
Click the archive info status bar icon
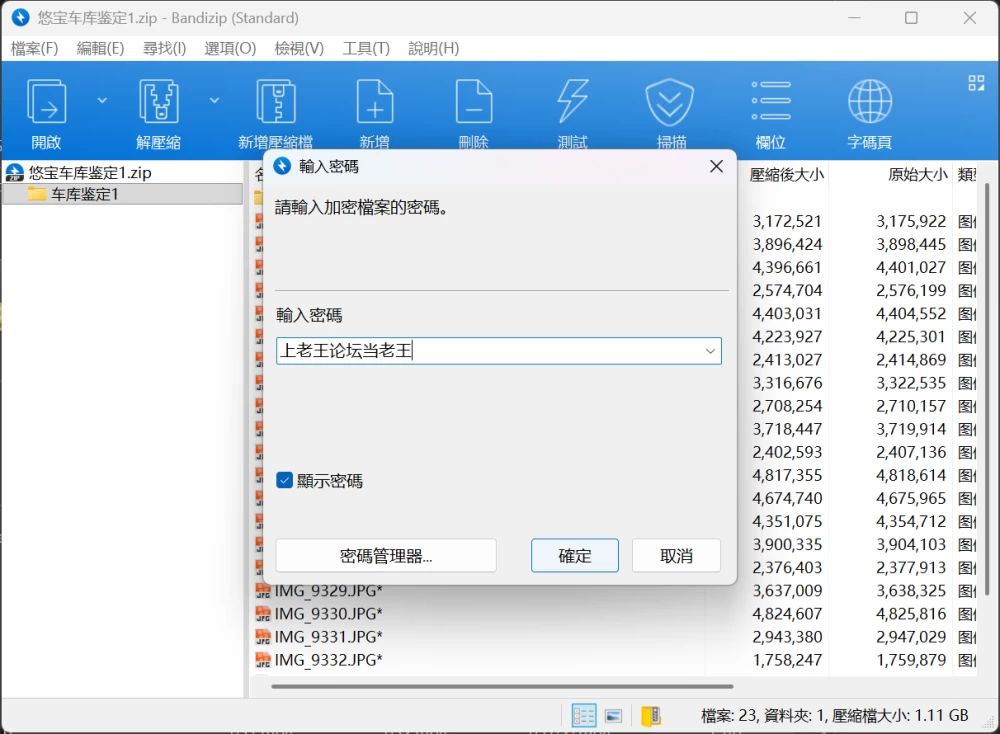click(651, 716)
